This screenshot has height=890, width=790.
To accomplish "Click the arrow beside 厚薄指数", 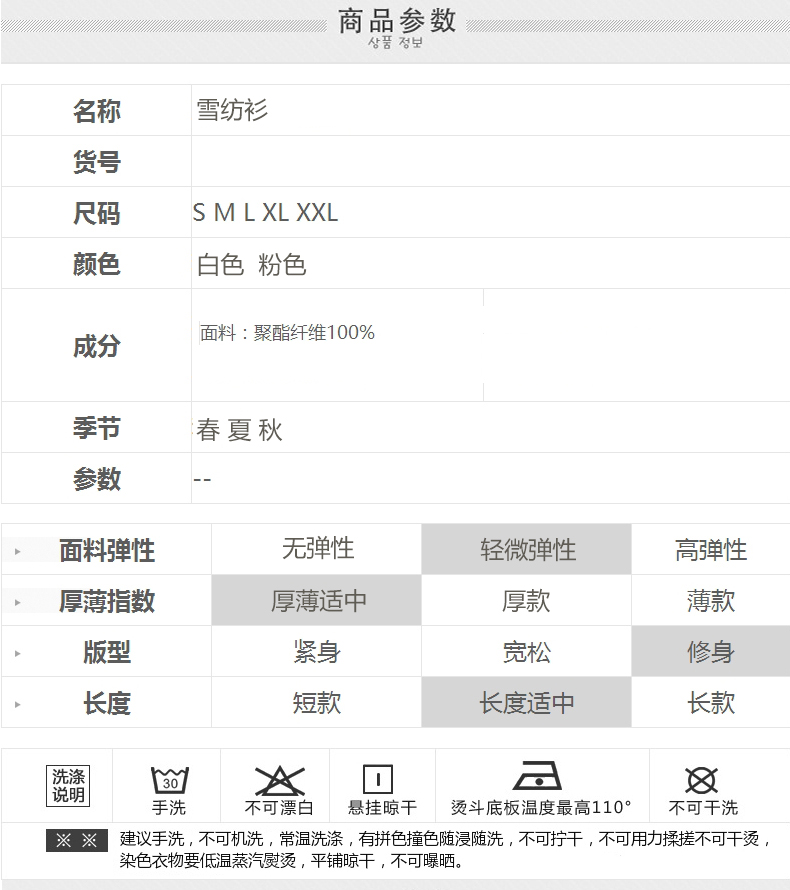I will [17, 602].
